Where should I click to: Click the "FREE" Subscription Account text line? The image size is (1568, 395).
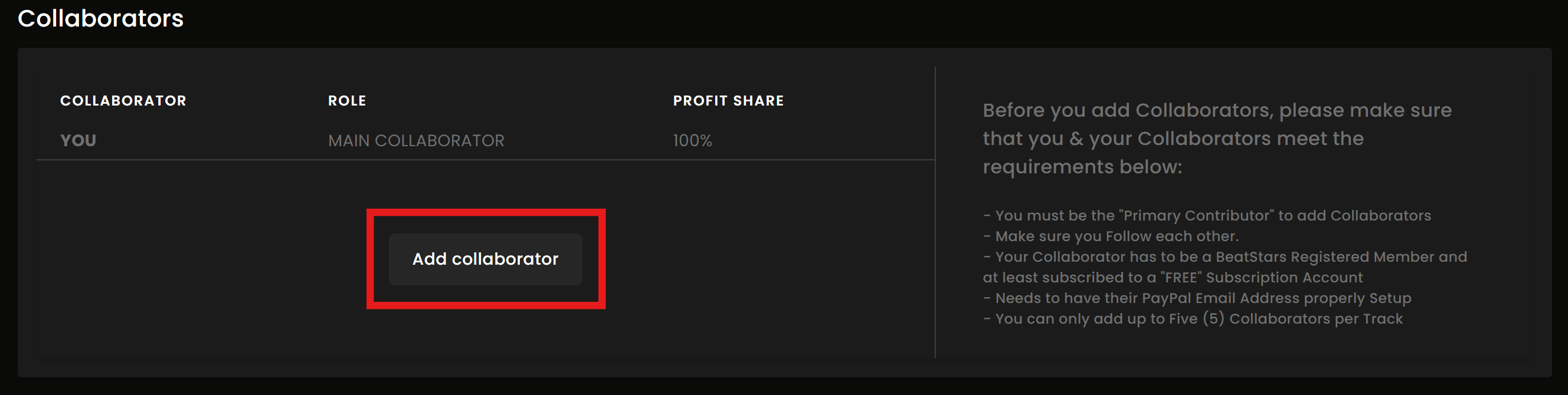(1173, 278)
